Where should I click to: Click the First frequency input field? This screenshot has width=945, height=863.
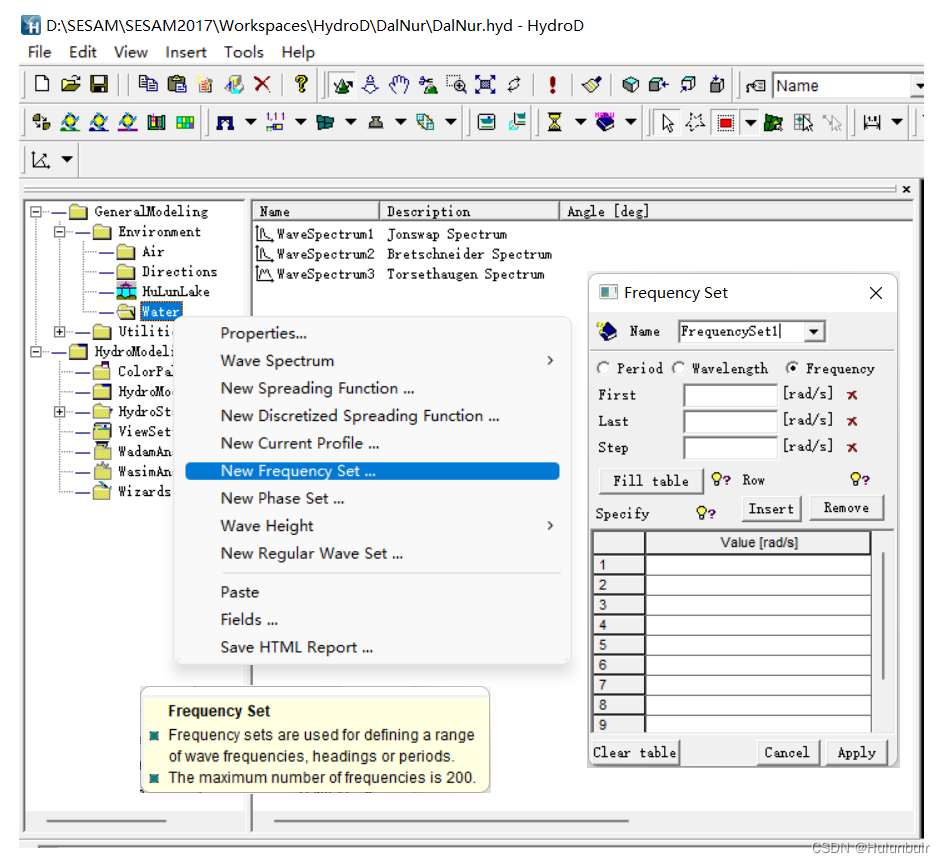[730, 395]
